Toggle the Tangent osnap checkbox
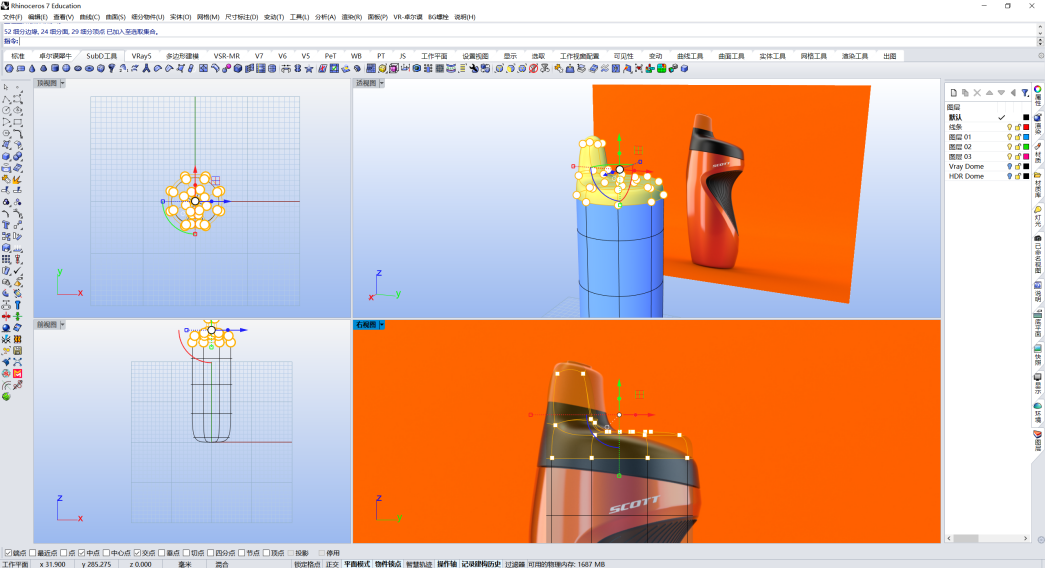The image size is (1045, 568). [187, 553]
